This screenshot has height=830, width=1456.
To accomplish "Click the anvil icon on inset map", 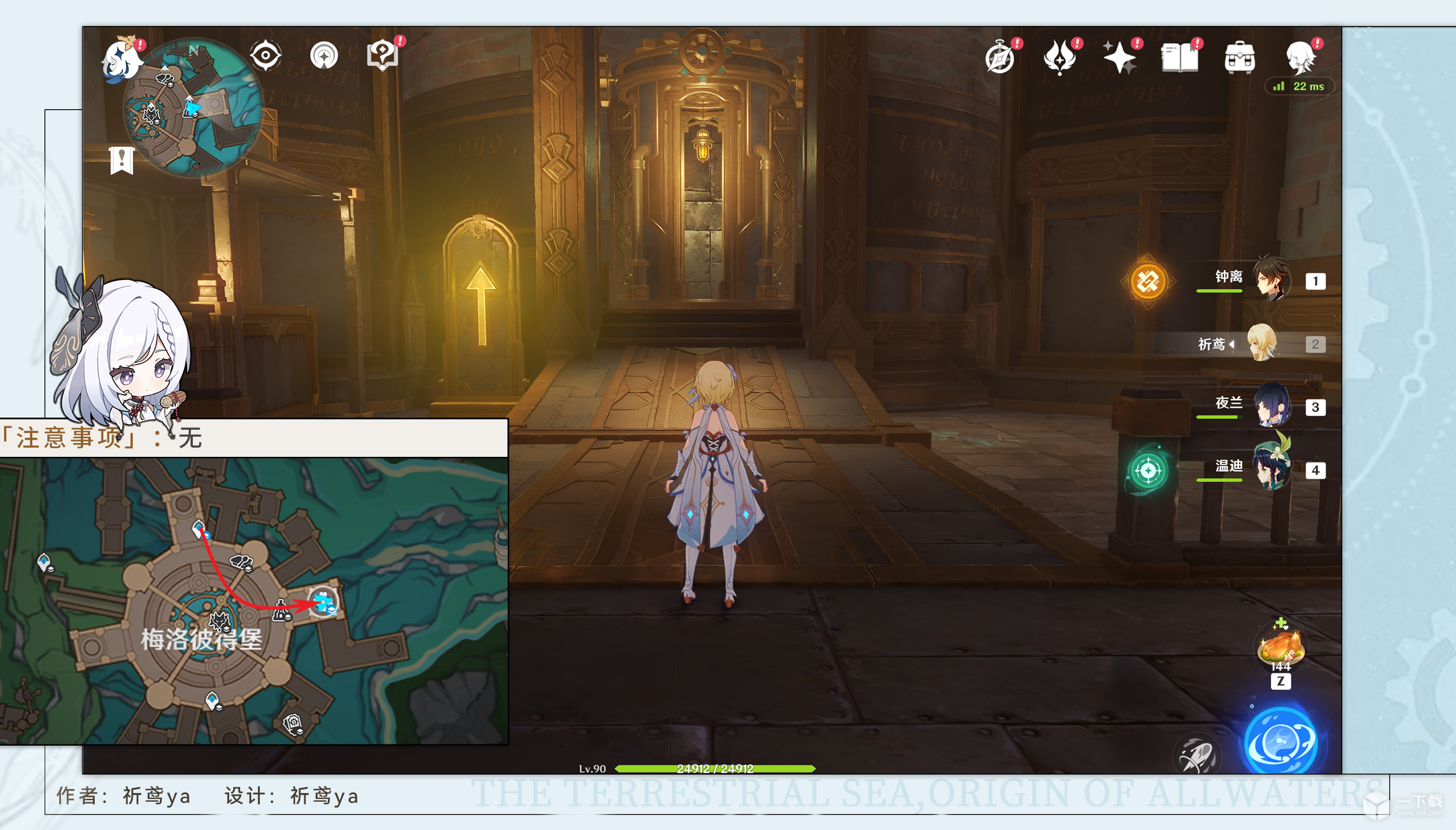I will [241, 561].
